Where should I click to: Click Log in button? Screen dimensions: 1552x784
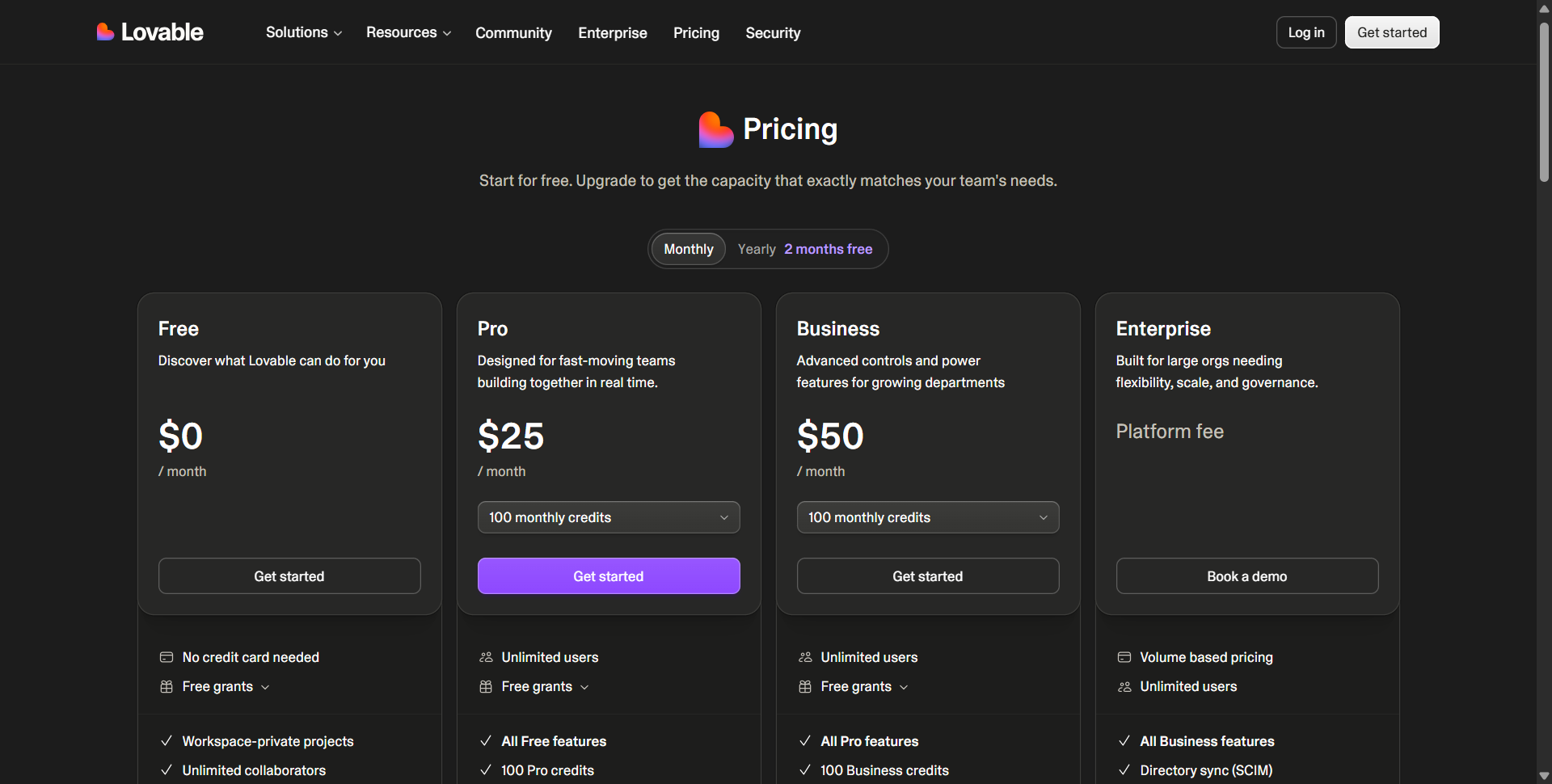1306,32
